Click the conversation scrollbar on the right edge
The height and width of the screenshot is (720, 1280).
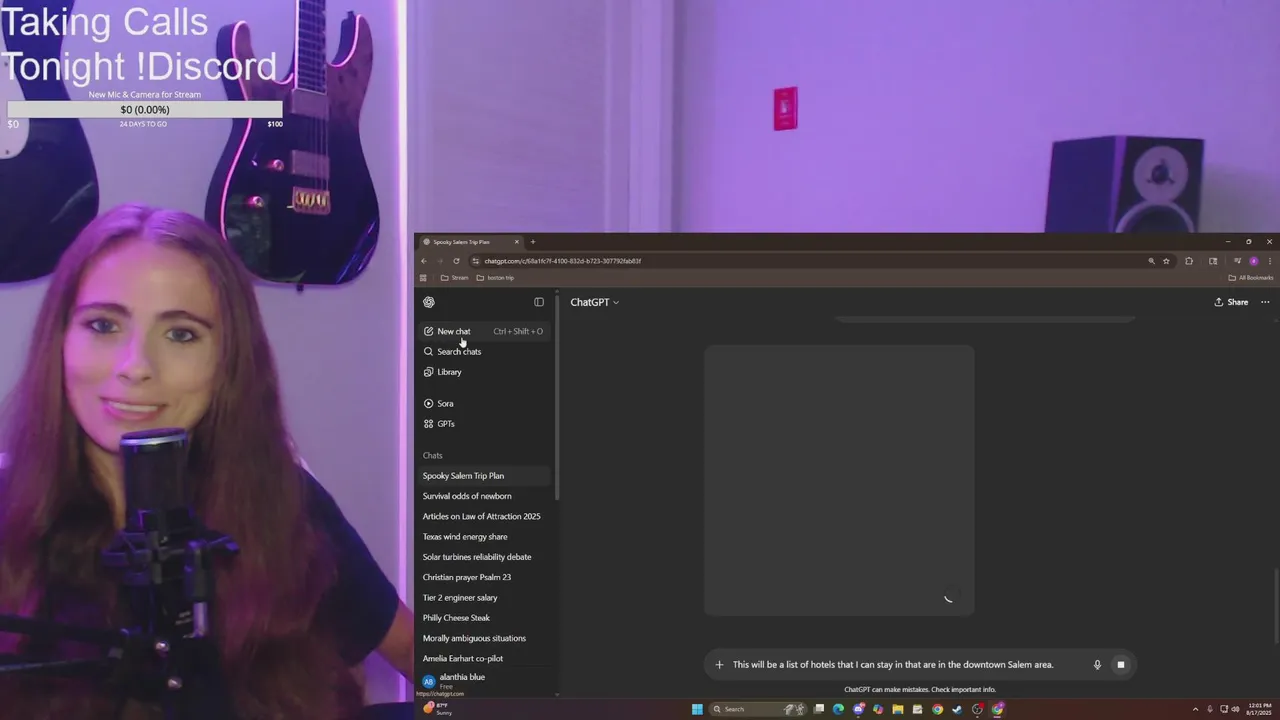pyautogui.click(x=1277, y=607)
